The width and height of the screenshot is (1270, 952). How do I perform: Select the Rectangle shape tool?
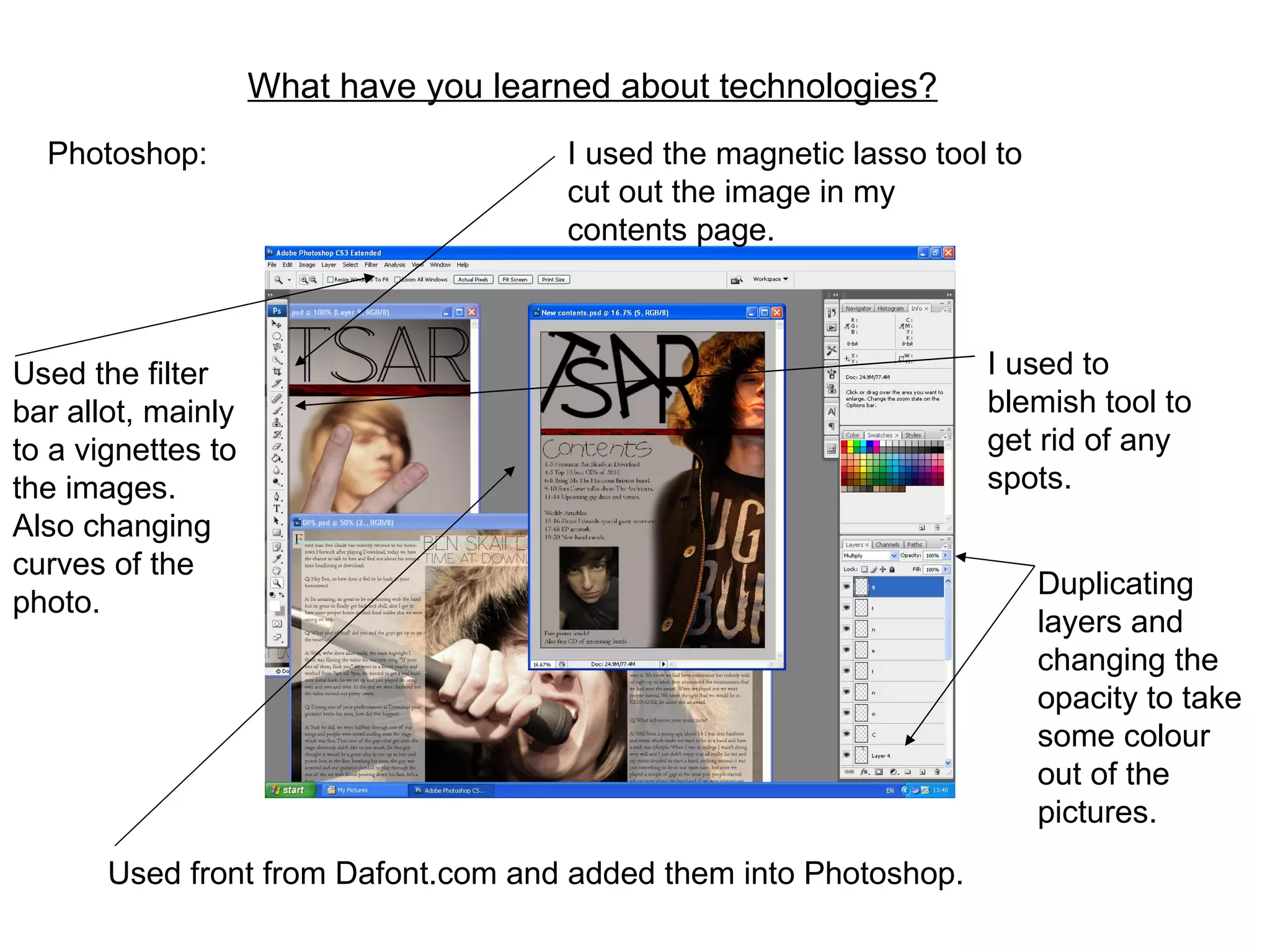coord(277,532)
